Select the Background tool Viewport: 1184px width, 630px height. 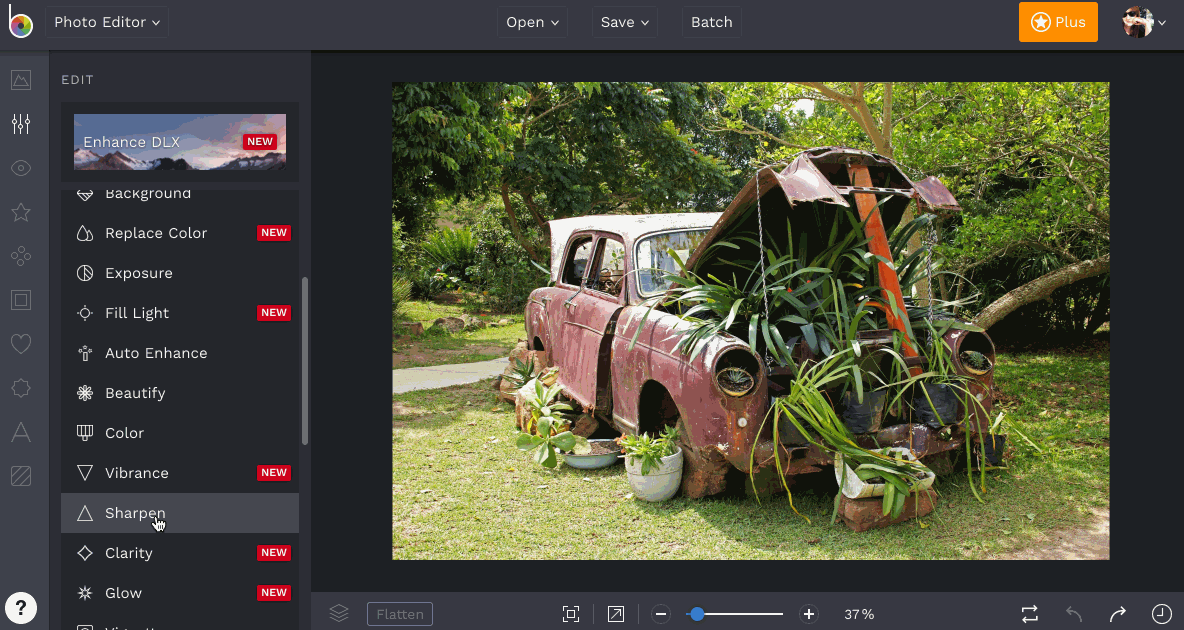pos(180,195)
